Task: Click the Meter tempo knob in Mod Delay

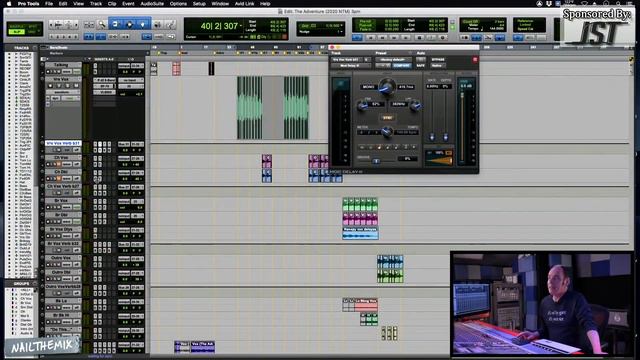Action: [x=386, y=131]
